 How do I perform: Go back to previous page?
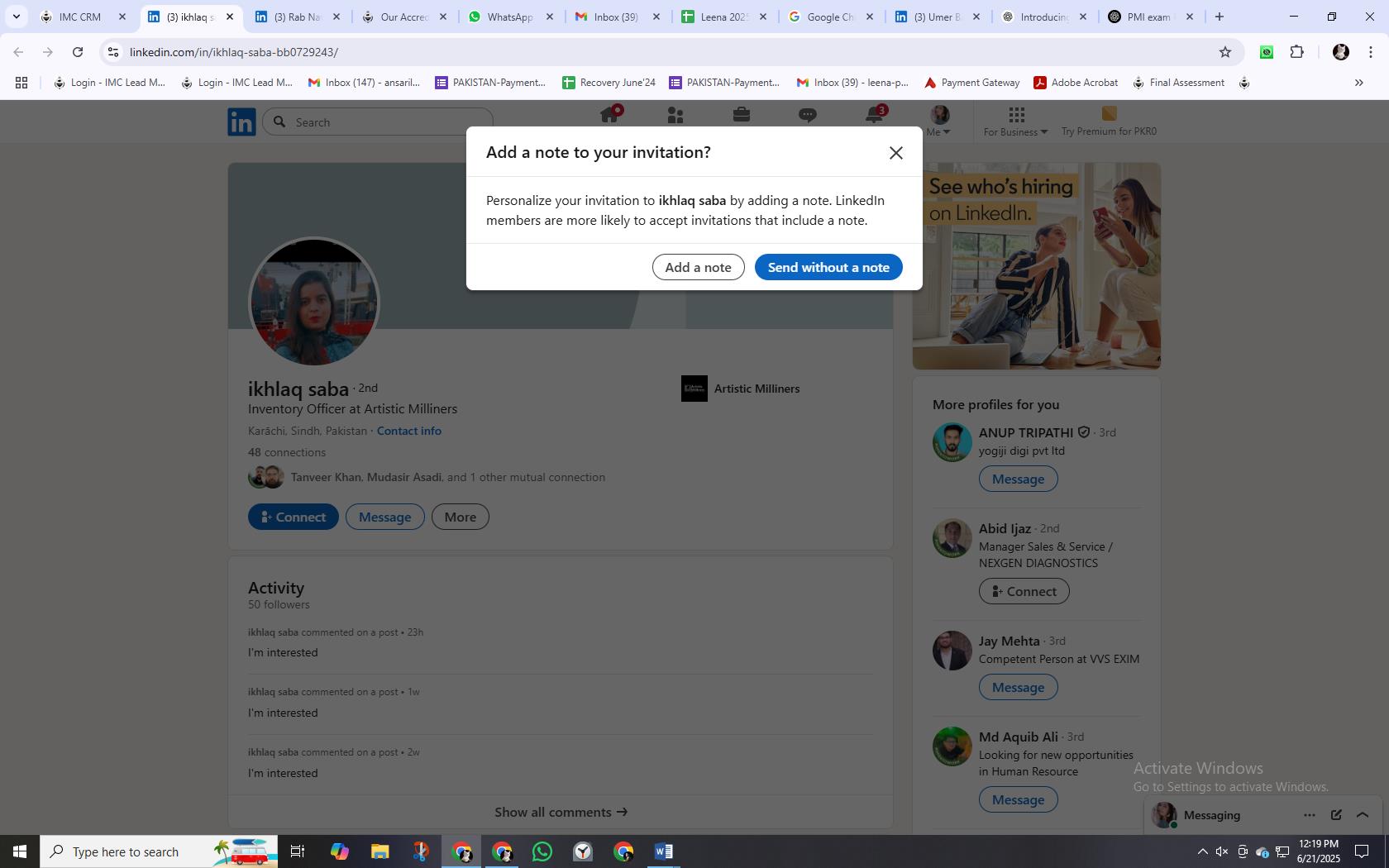(18, 52)
